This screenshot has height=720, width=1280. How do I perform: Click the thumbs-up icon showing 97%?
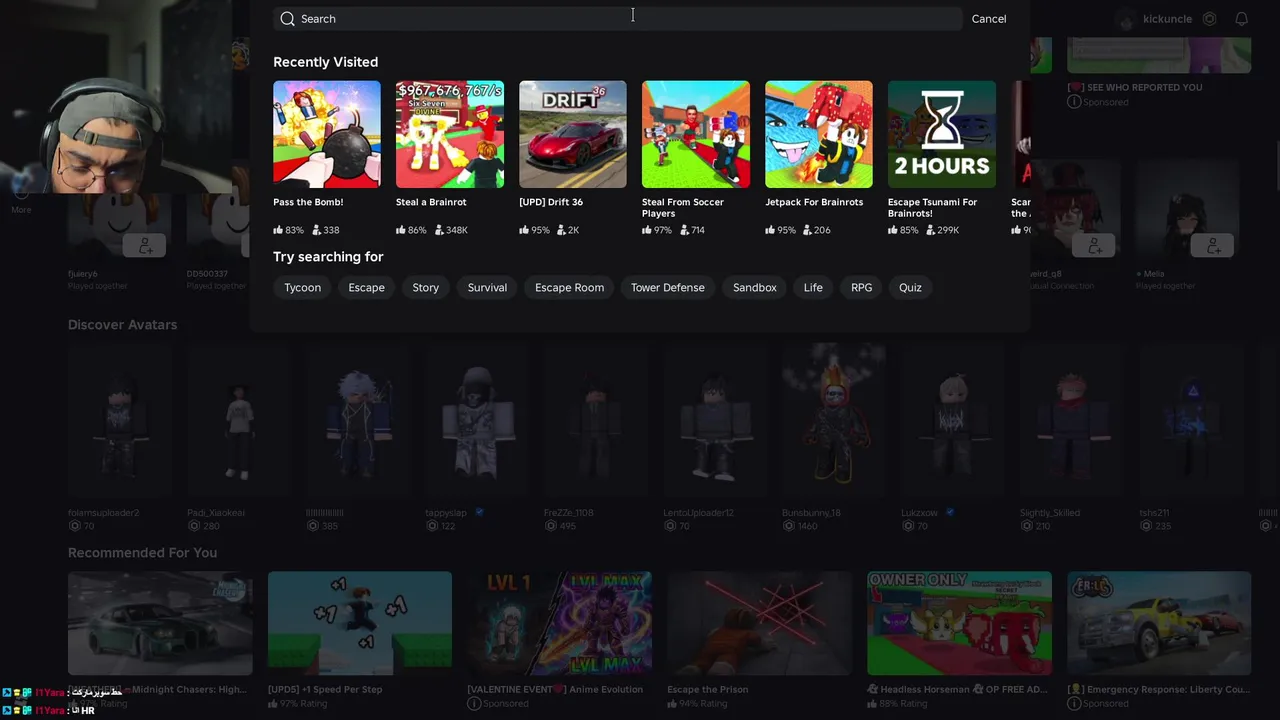647,230
